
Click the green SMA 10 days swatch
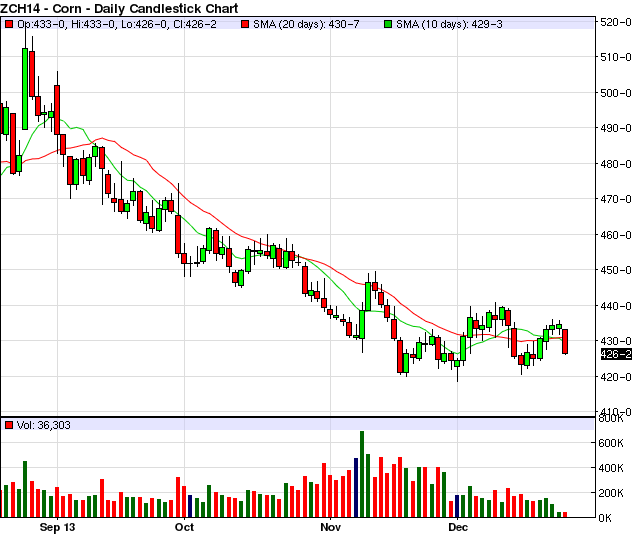coord(388,24)
